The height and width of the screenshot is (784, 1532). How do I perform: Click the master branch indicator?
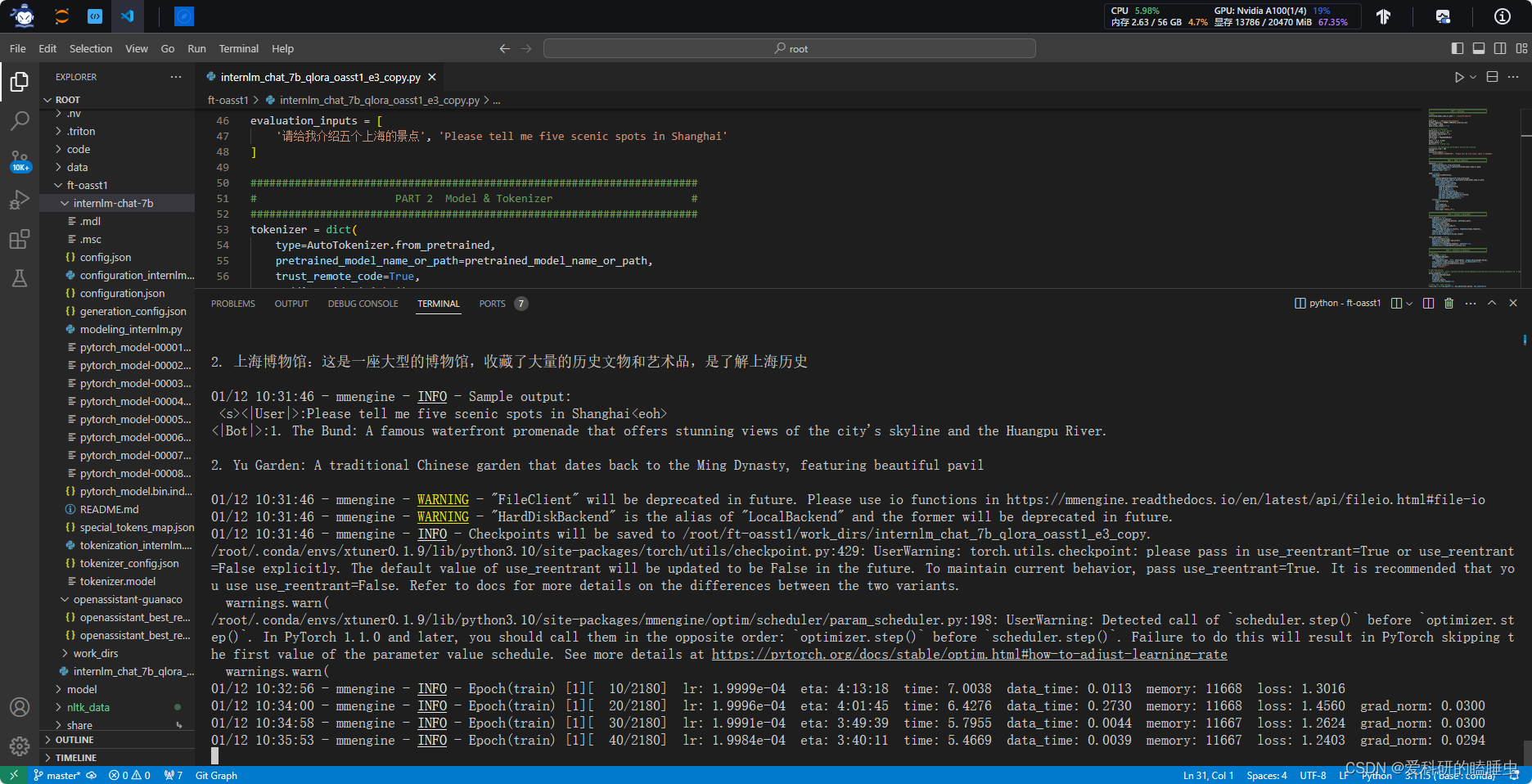point(57,775)
